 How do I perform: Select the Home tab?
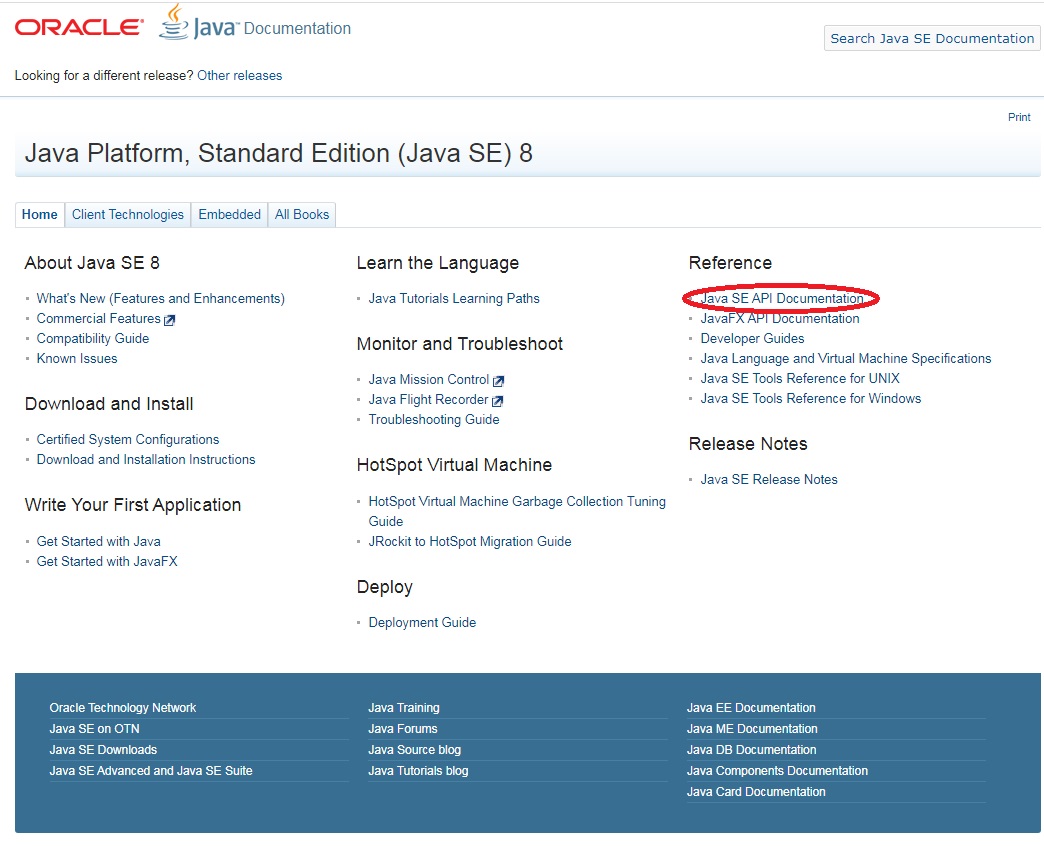click(x=40, y=215)
